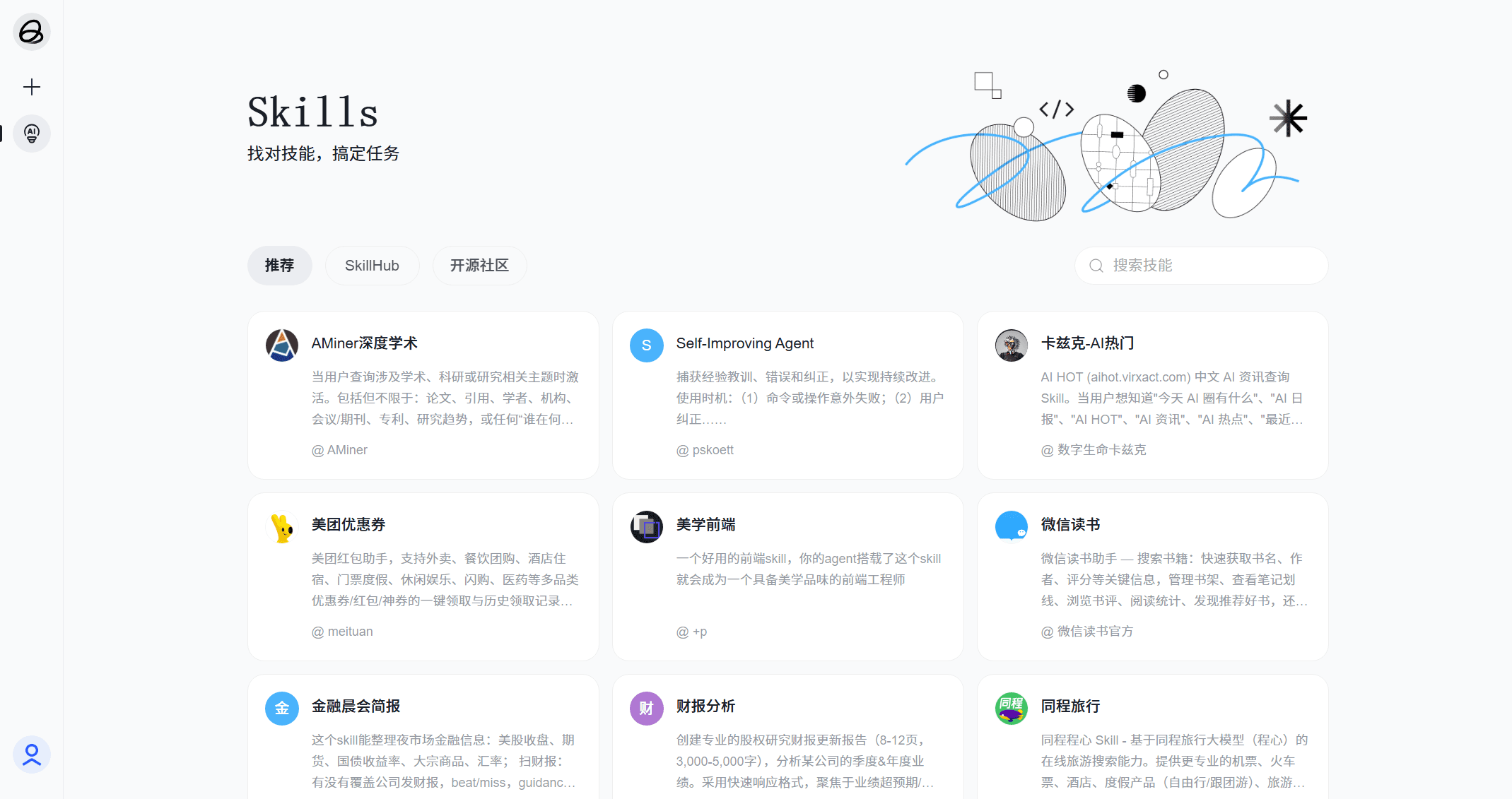Open the 同程旅行 skill title
The height and width of the screenshot is (799, 1512).
(1071, 706)
